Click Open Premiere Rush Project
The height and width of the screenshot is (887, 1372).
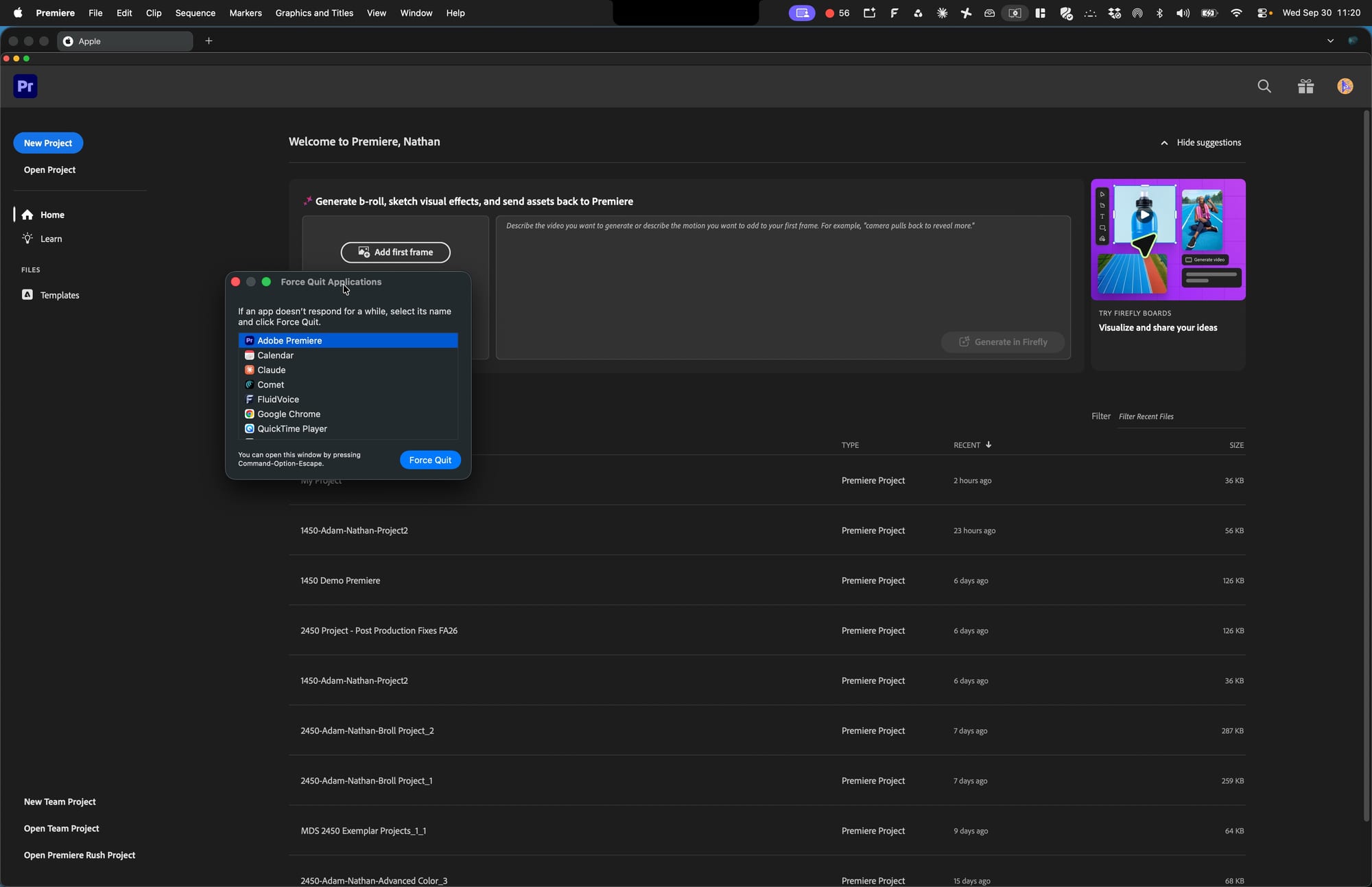click(x=80, y=855)
